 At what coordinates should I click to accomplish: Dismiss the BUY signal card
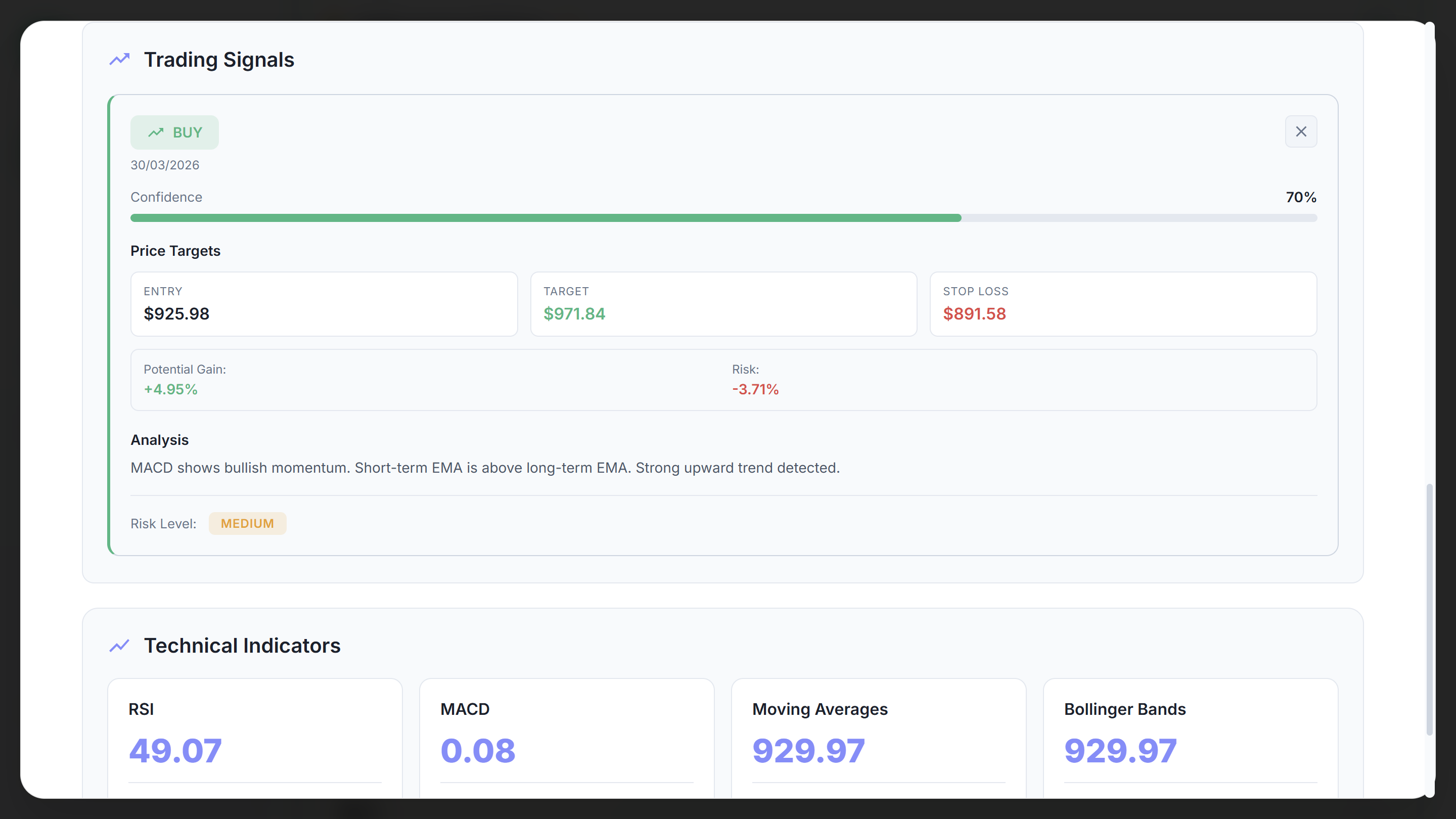1301,131
